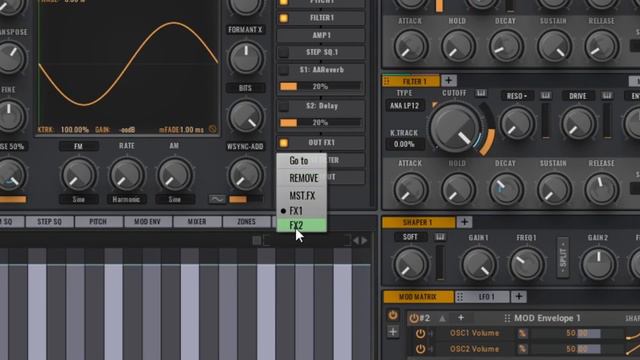The width and height of the screenshot is (640, 360).
Task: Add a new filter with the plus button
Action: click(x=448, y=80)
